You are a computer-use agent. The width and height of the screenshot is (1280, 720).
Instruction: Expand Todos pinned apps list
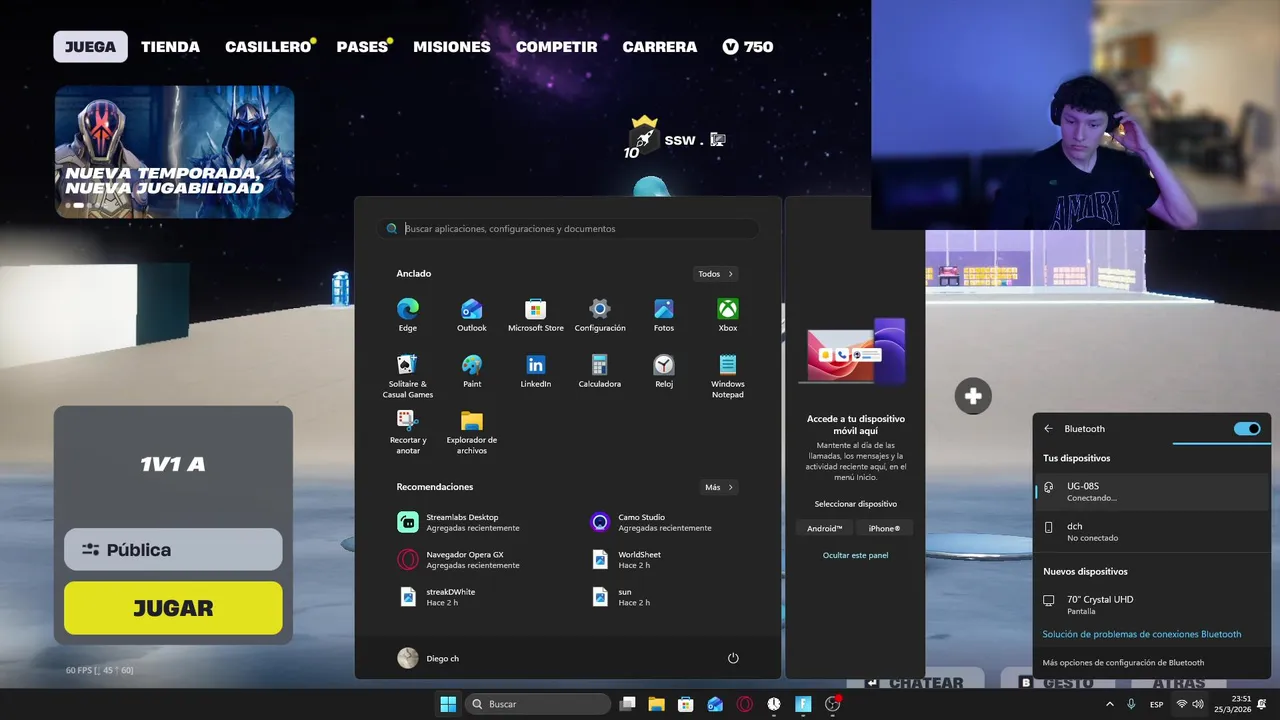(x=716, y=274)
